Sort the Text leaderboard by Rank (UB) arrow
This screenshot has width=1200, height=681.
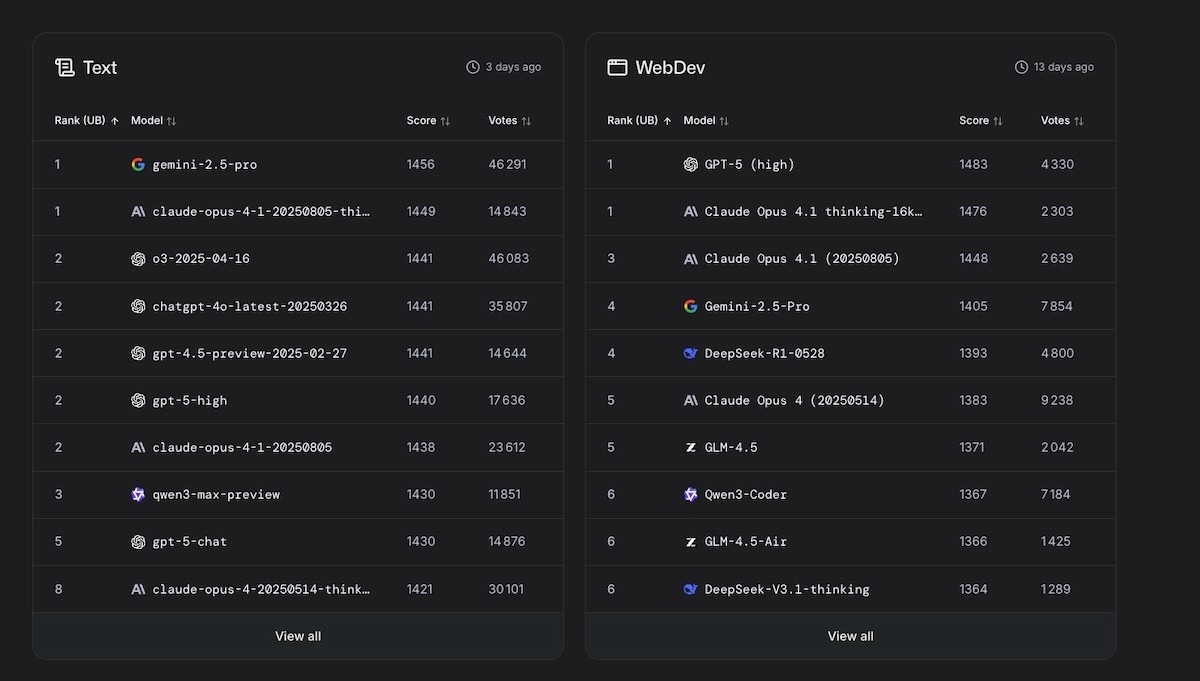[115, 121]
